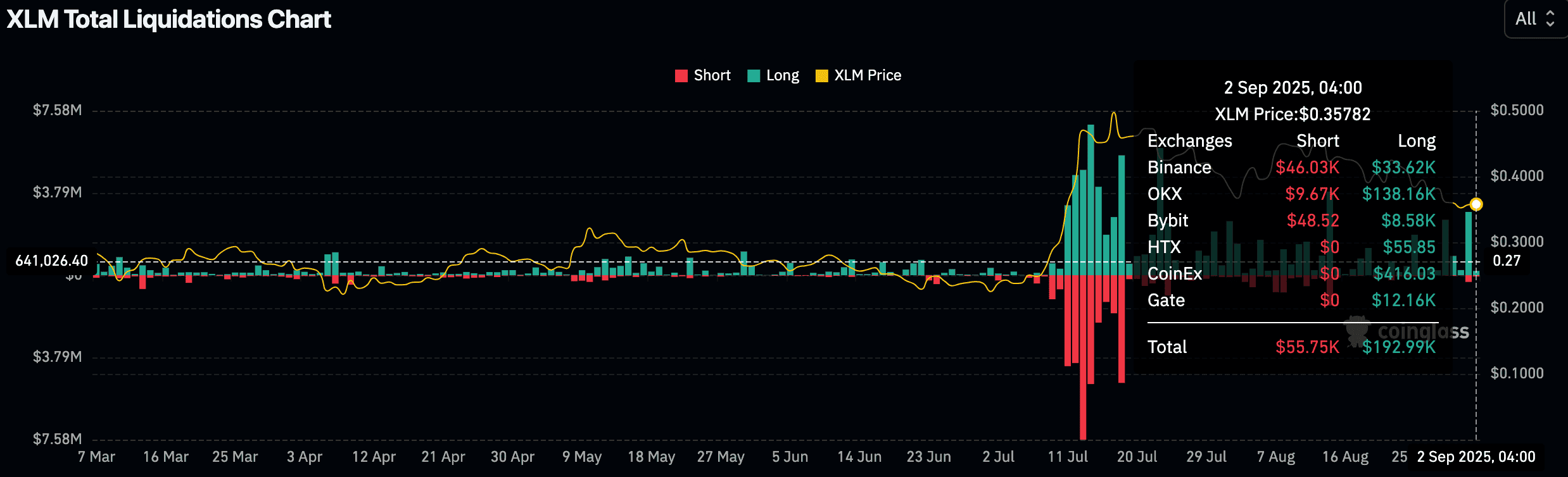Click the Gate row label

1166,300
